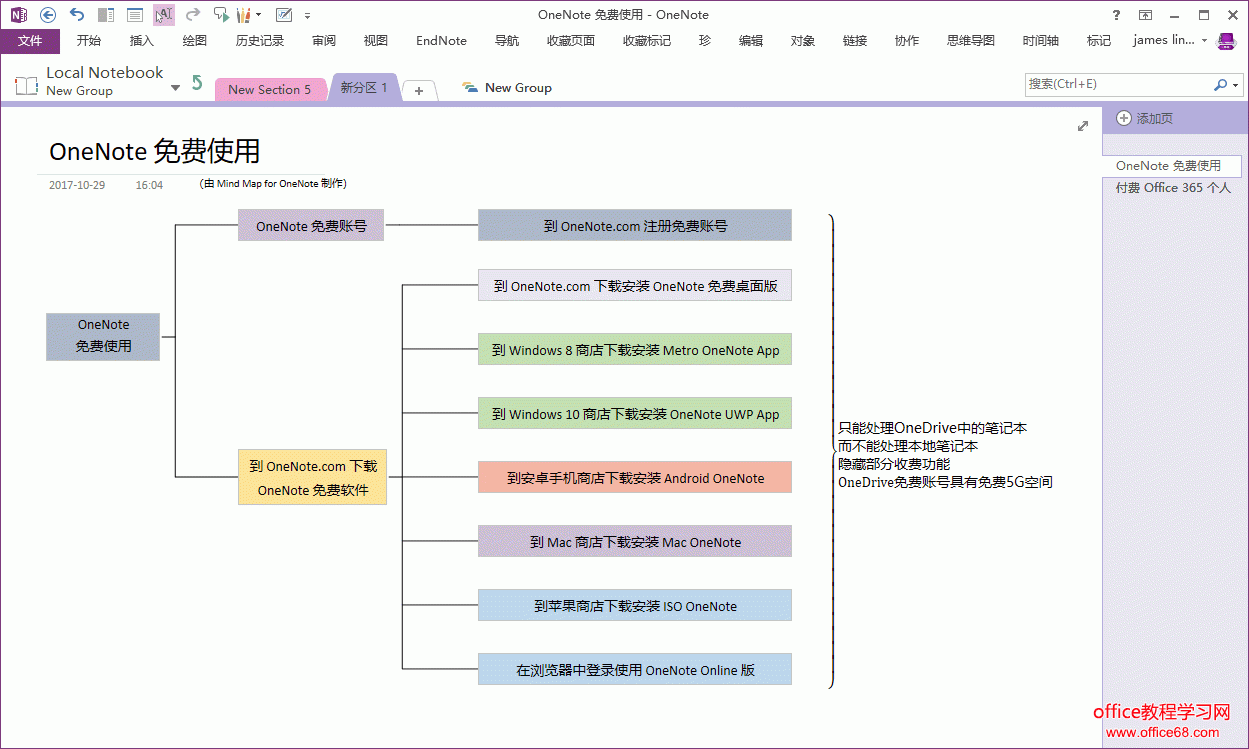Open the search scope dropdown arrow

[x=1236, y=86]
